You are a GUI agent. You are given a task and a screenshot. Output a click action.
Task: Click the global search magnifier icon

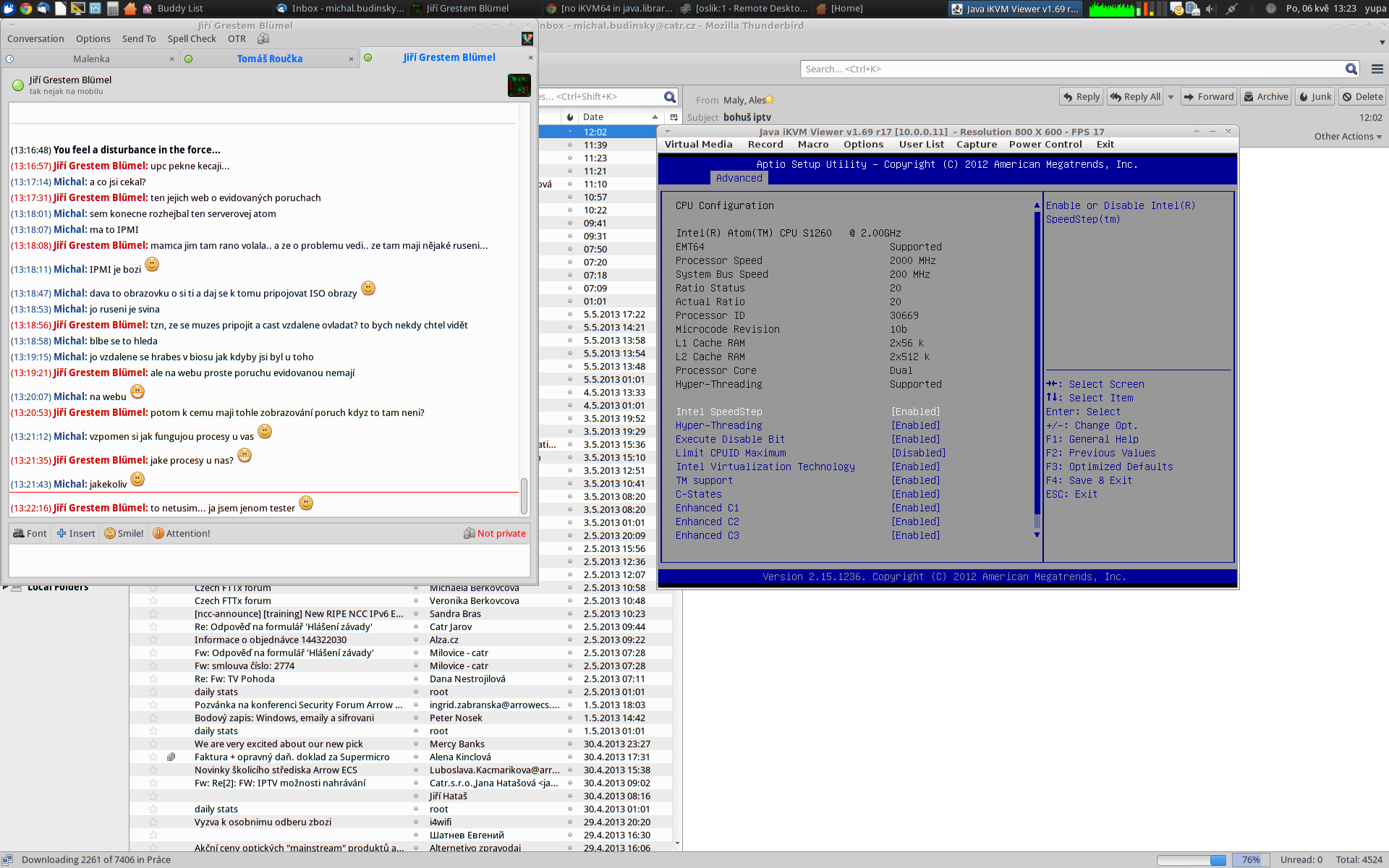(x=1351, y=69)
